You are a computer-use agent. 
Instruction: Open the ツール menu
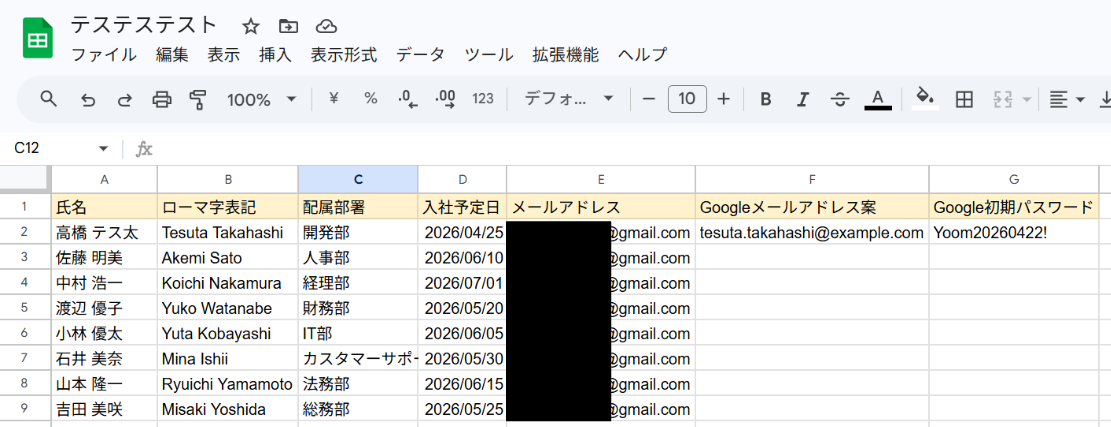tap(489, 55)
